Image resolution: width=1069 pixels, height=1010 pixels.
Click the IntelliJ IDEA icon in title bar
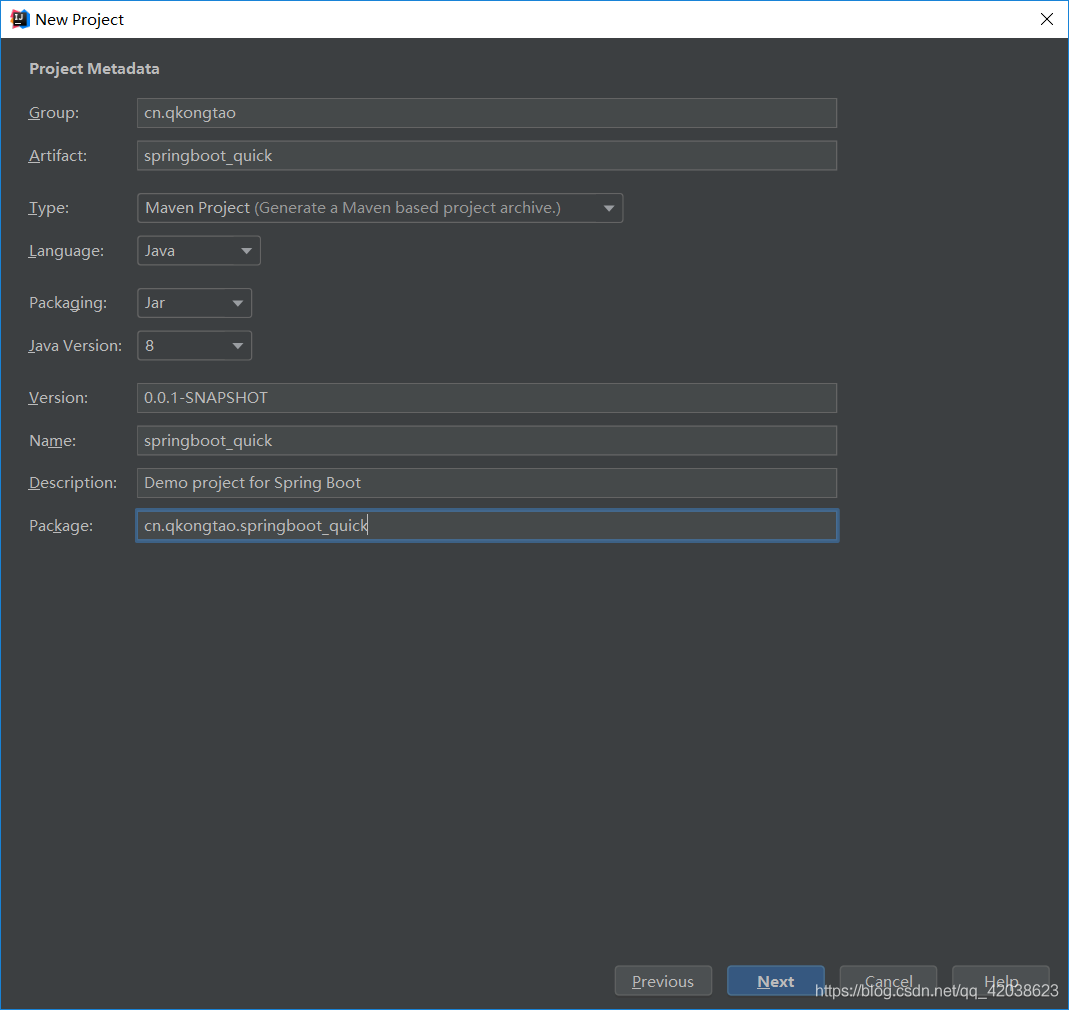pos(20,19)
